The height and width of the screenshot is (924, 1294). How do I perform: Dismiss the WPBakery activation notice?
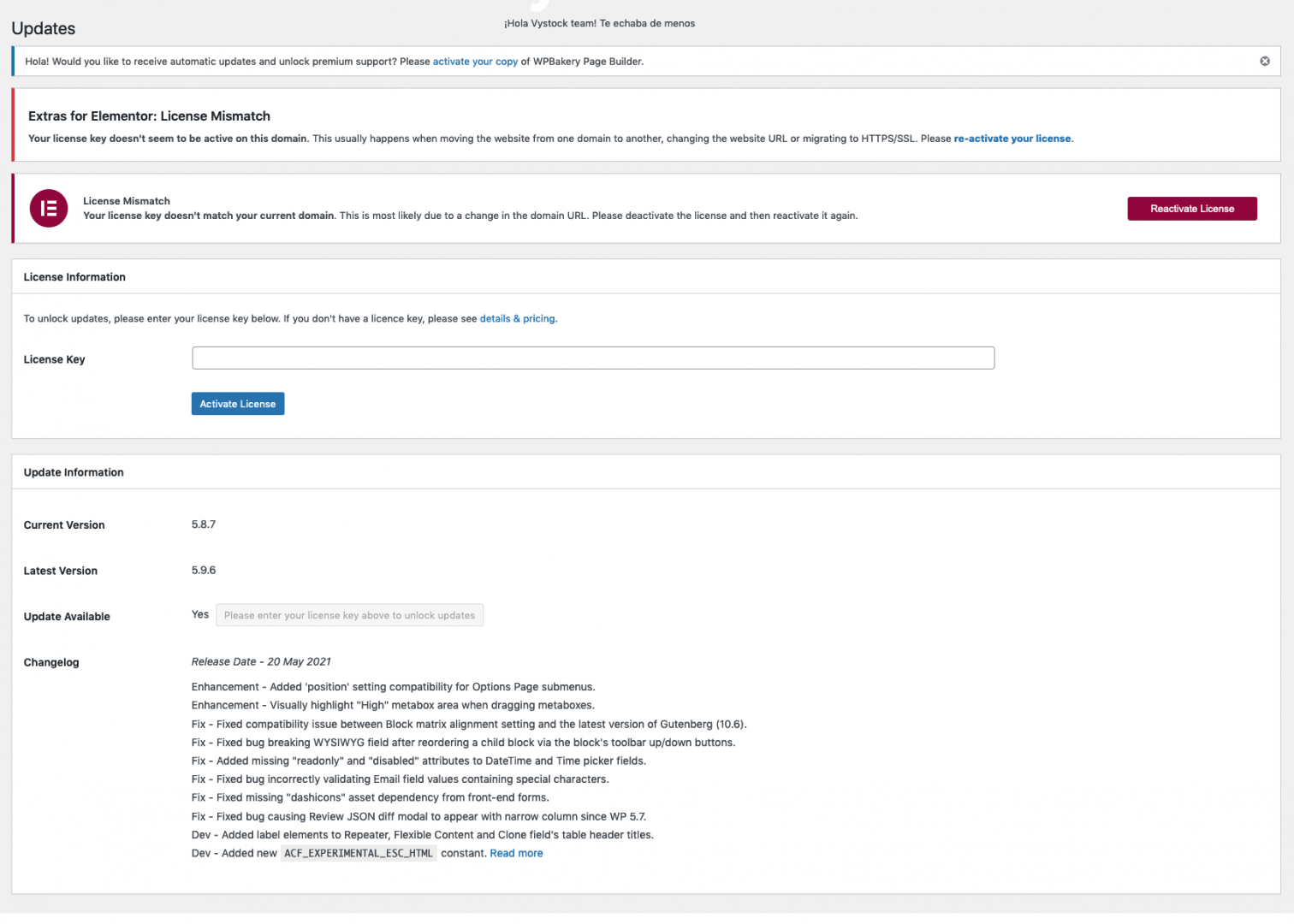point(1264,62)
